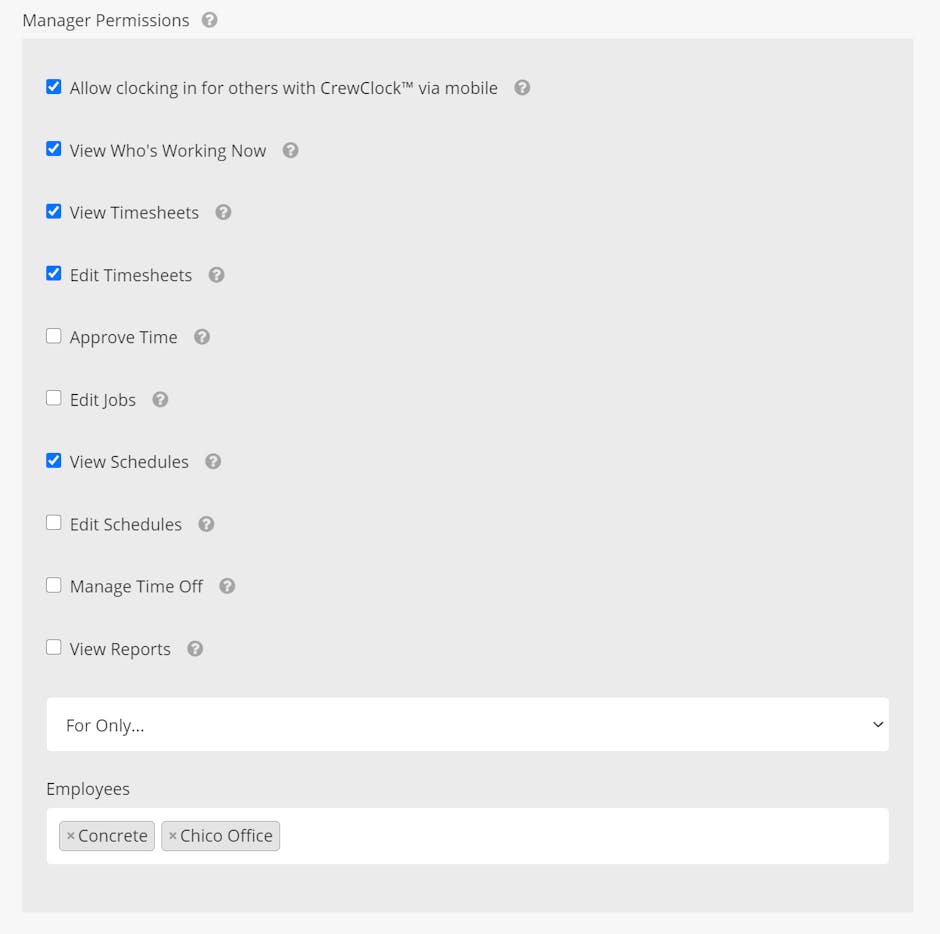This screenshot has width=940, height=934.
Task: Click help icon beside View Reports
Action: coord(195,649)
